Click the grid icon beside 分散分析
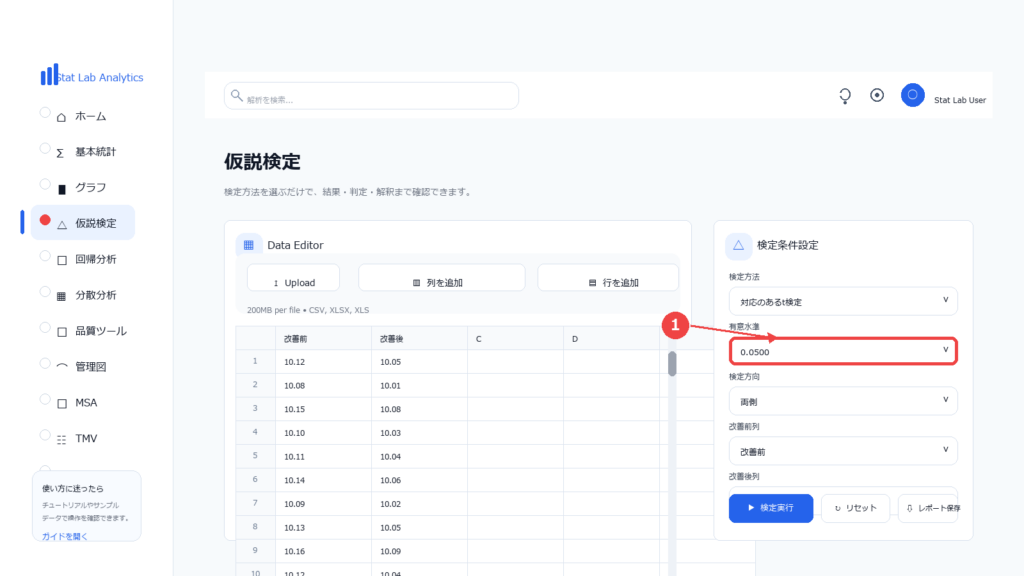 pos(61,296)
